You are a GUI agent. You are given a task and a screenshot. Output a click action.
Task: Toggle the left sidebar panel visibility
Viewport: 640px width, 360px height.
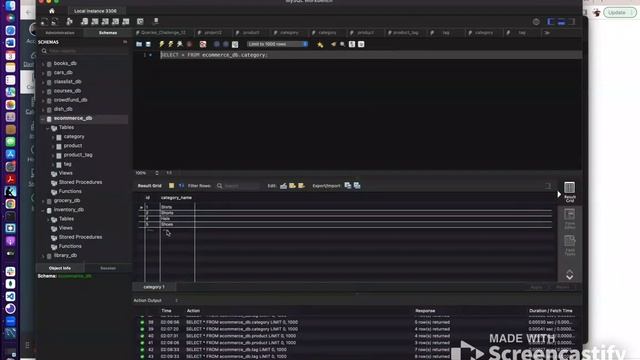click(x=551, y=22)
